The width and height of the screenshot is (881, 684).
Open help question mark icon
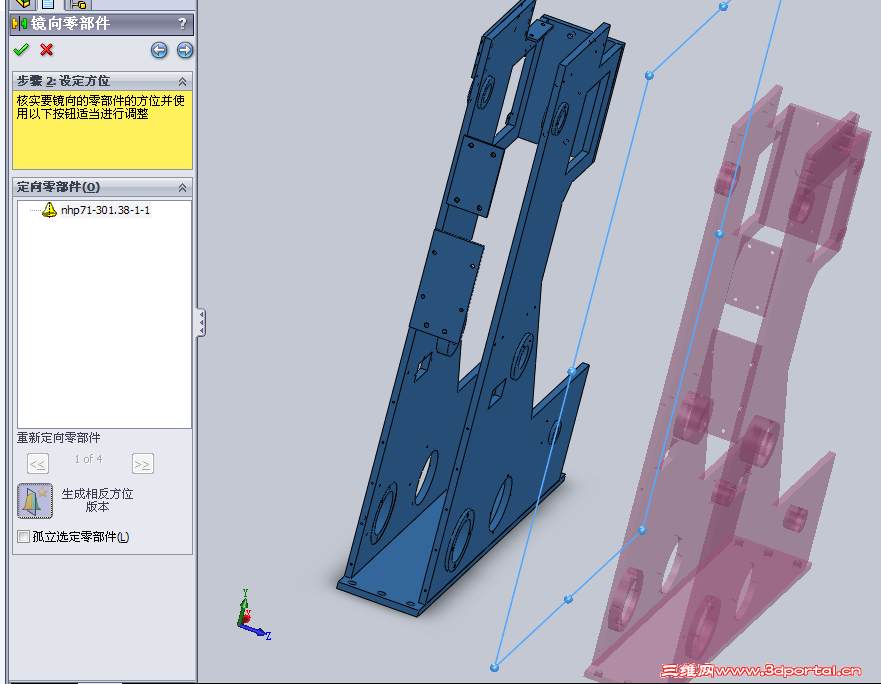[x=182, y=24]
